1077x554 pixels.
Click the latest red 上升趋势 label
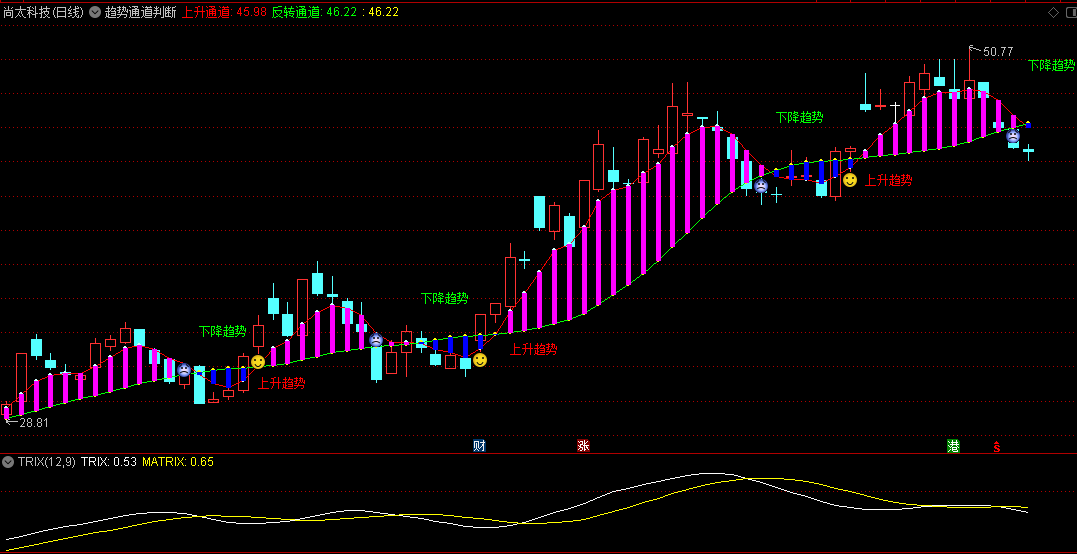coord(889,181)
